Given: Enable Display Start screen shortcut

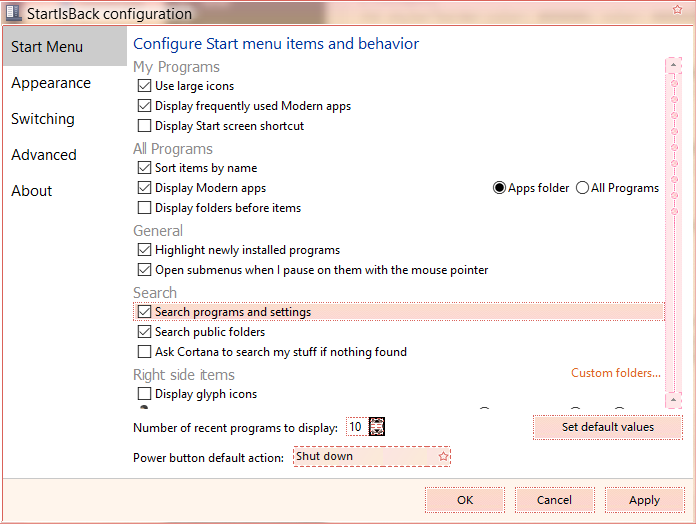Looking at the screenshot, I should pyautogui.click(x=145, y=126).
